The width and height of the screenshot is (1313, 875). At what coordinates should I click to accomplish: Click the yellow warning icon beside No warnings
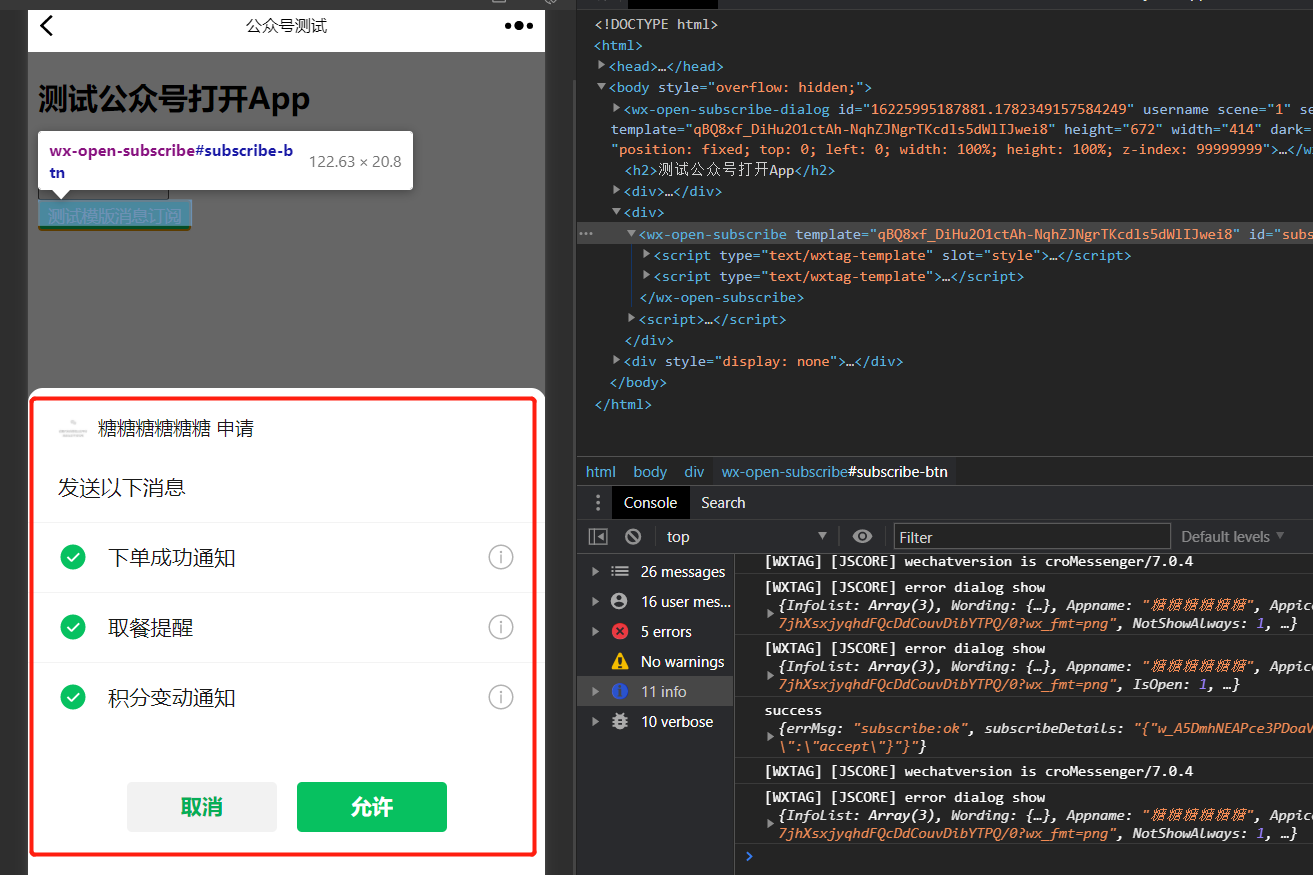(x=620, y=661)
